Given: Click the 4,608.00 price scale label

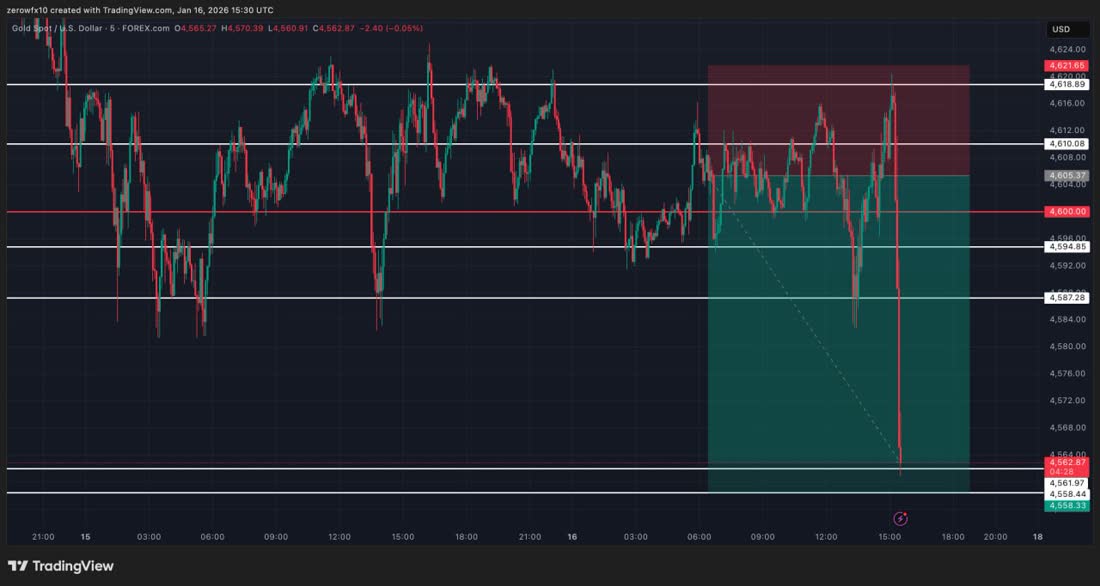Looking at the screenshot, I should pyautogui.click(x=1066, y=157).
